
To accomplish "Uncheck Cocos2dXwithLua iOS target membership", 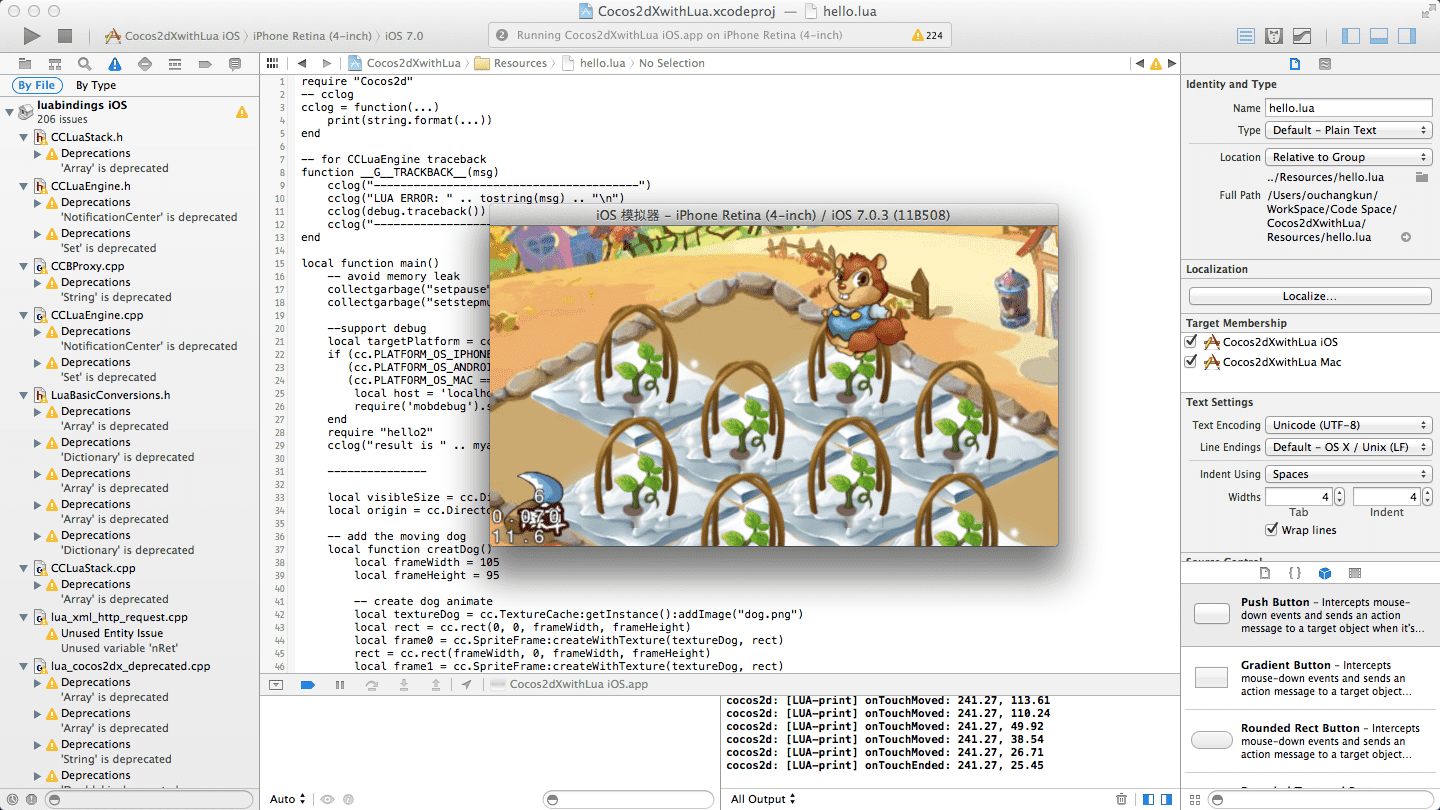I will pyautogui.click(x=1191, y=342).
